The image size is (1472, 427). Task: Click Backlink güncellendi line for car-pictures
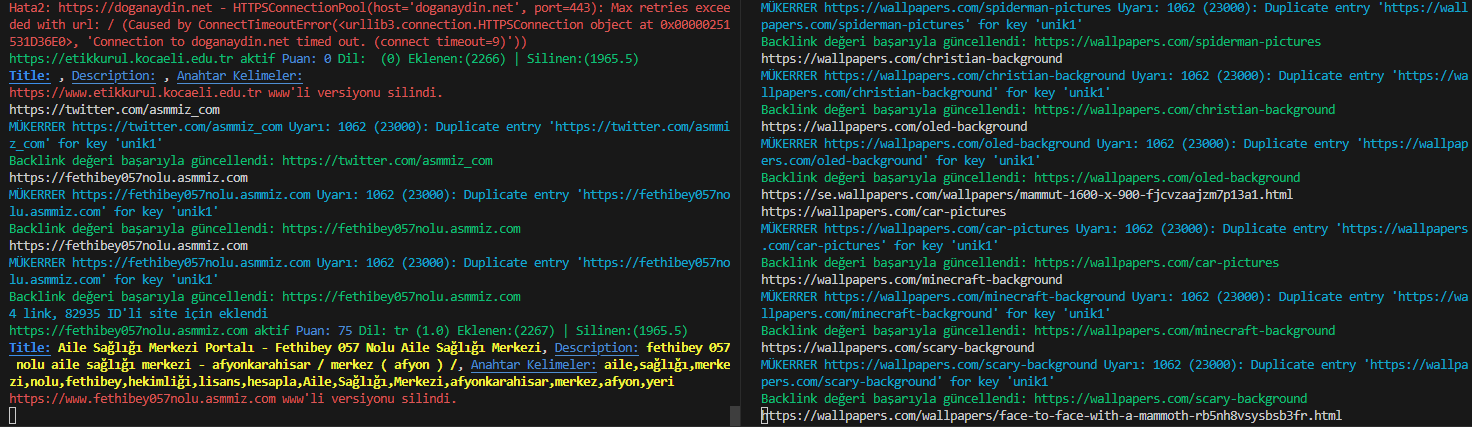click(1020, 262)
